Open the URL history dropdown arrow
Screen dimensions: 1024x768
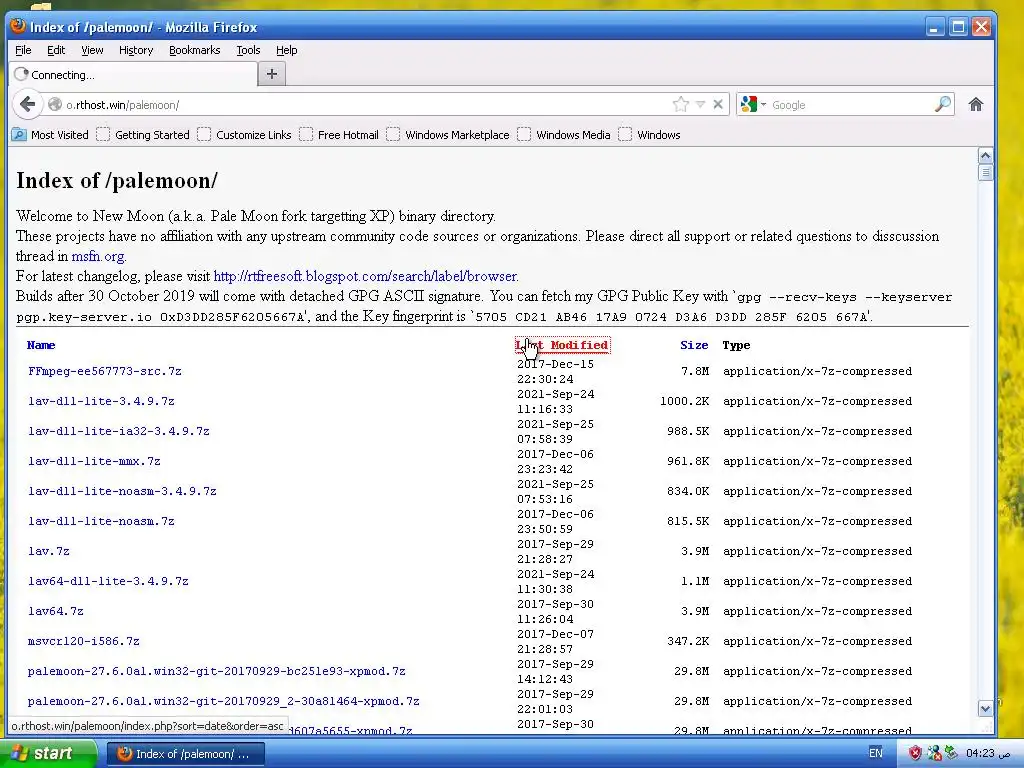(x=700, y=104)
